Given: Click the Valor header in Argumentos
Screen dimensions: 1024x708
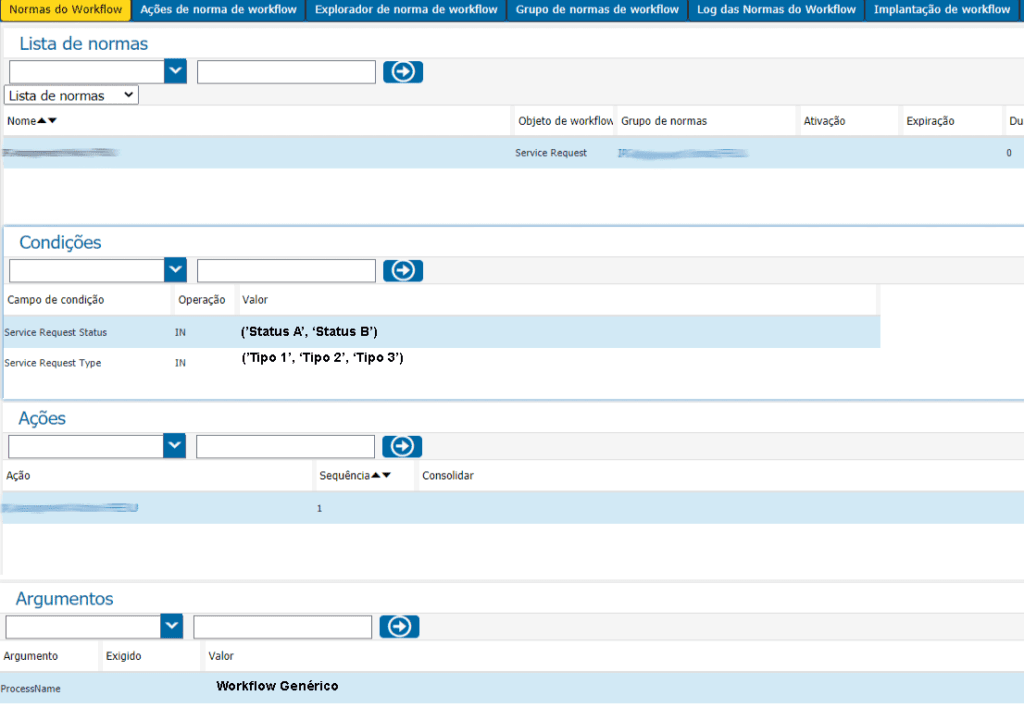Looking at the screenshot, I should click(221, 656).
